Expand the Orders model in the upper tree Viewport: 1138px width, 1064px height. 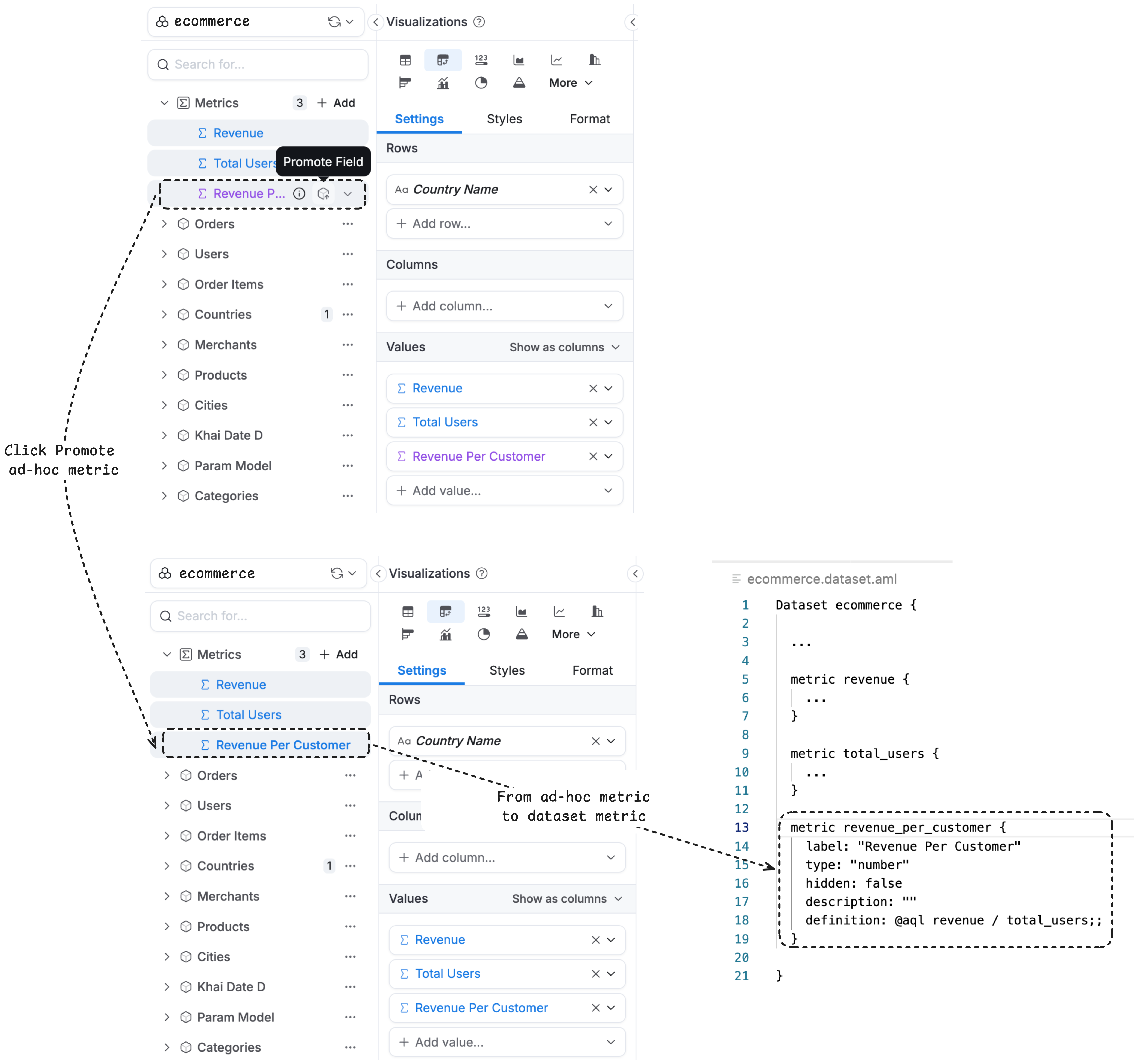point(164,224)
